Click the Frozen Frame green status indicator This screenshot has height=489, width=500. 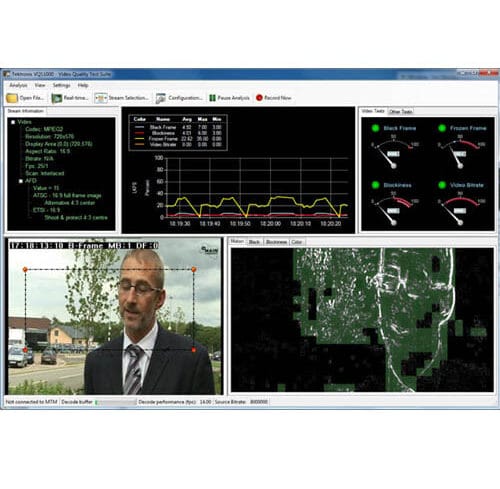(x=442, y=128)
